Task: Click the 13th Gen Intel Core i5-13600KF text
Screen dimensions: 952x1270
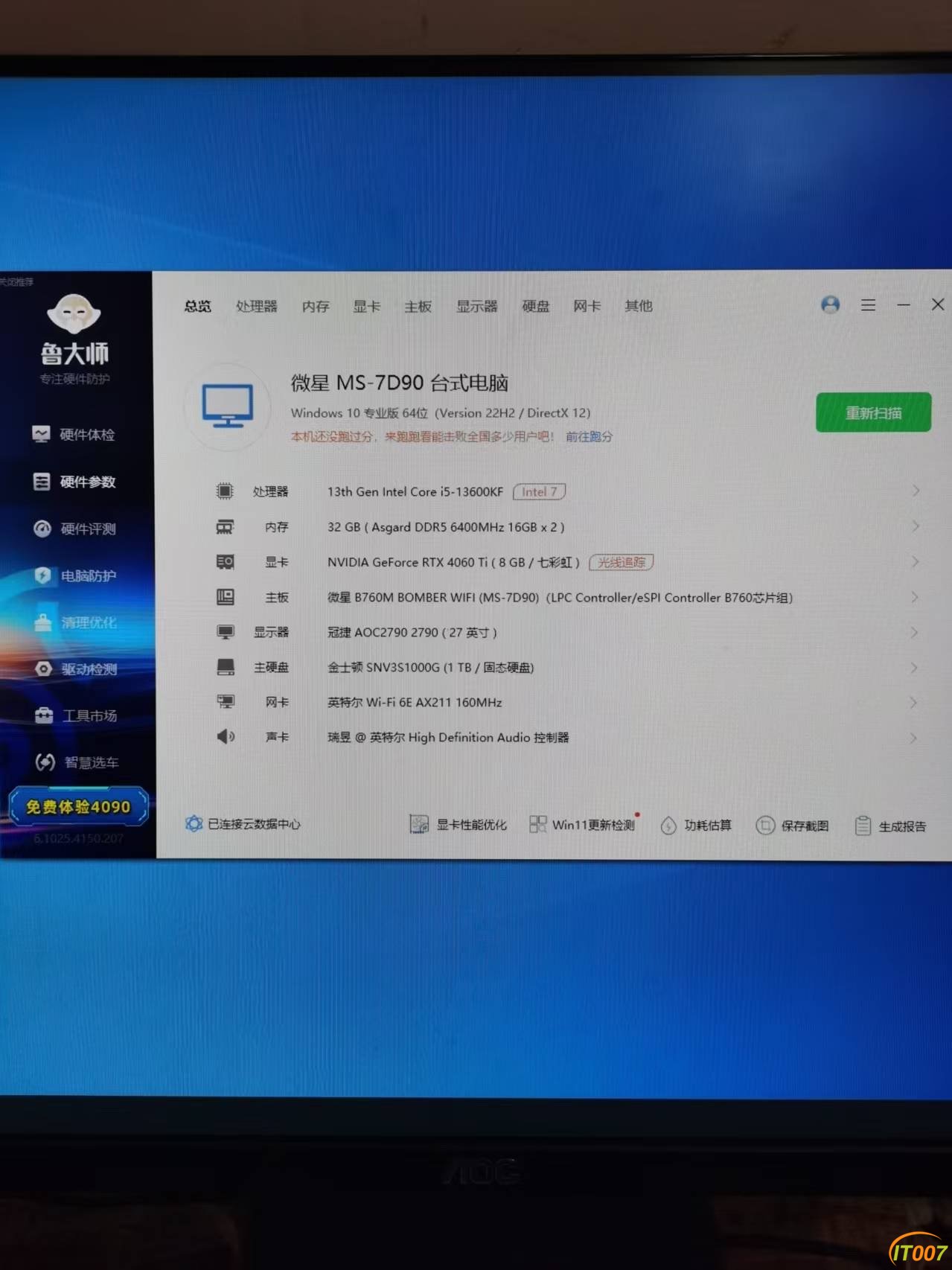Action: click(415, 491)
